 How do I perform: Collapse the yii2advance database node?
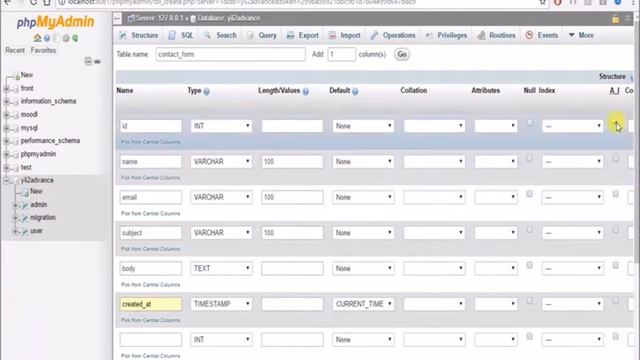tap(6, 180)
